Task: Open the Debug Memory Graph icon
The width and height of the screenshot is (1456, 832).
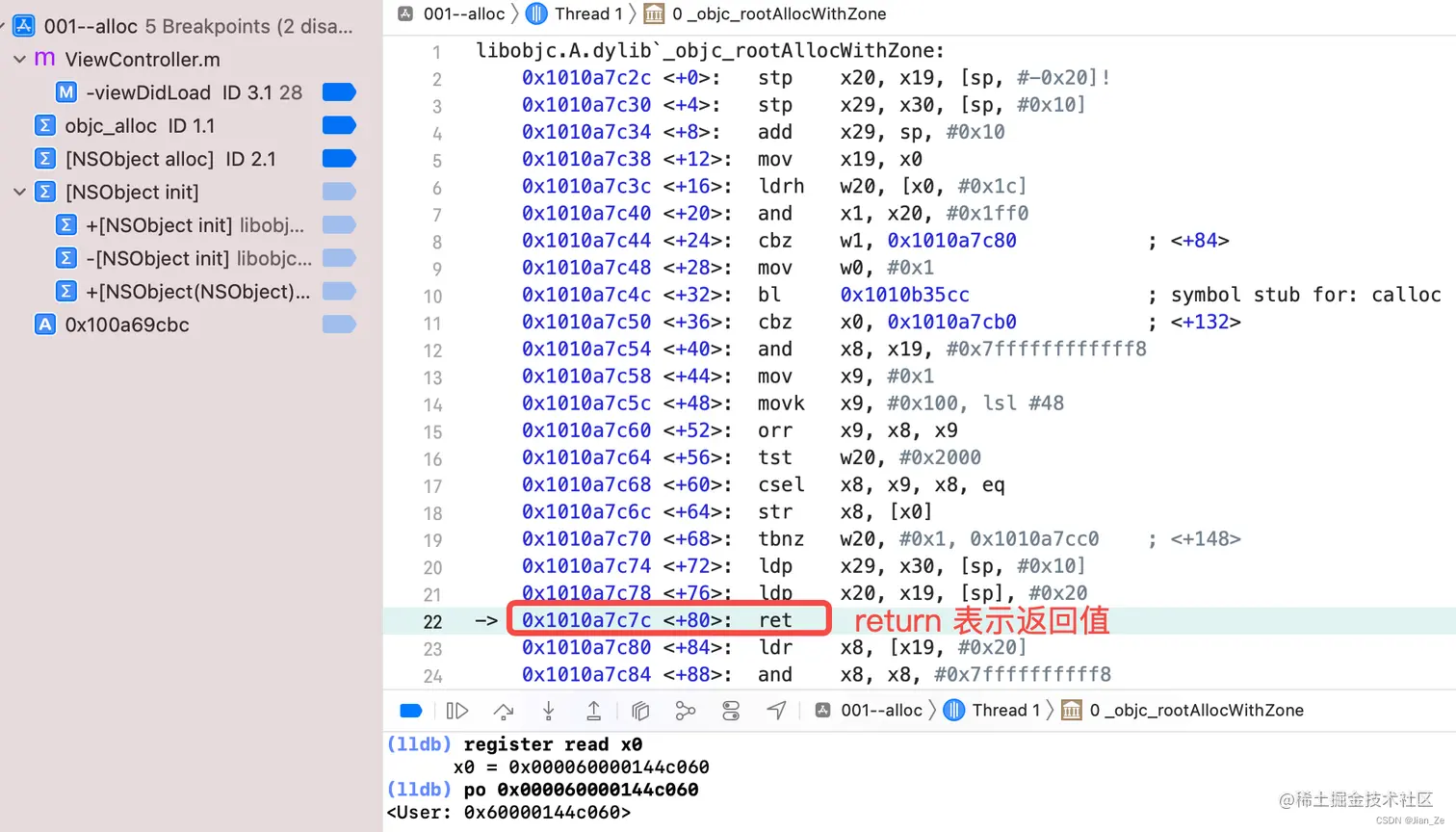Action: pyautogui.click(x=686, y=711)
